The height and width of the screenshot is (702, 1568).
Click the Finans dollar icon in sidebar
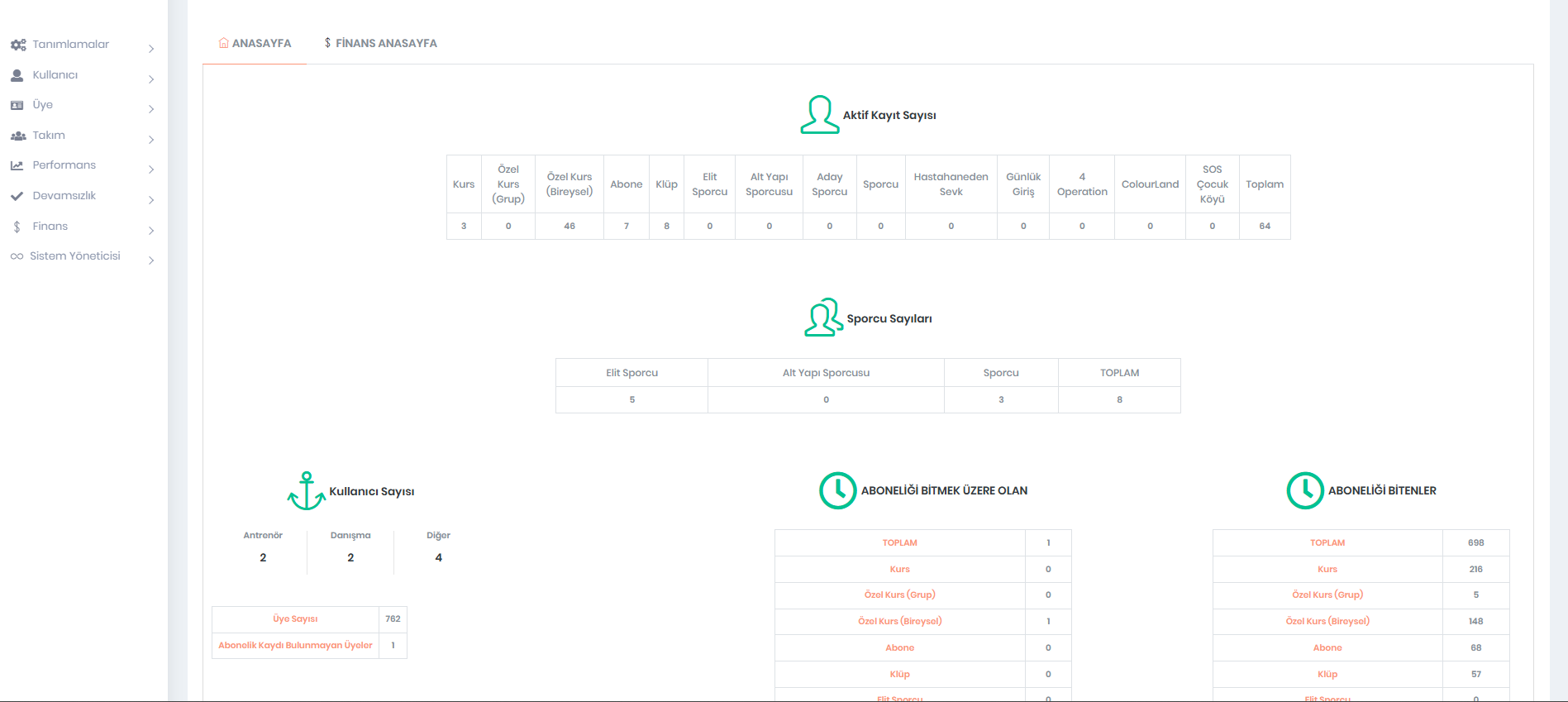pos(17,227)
